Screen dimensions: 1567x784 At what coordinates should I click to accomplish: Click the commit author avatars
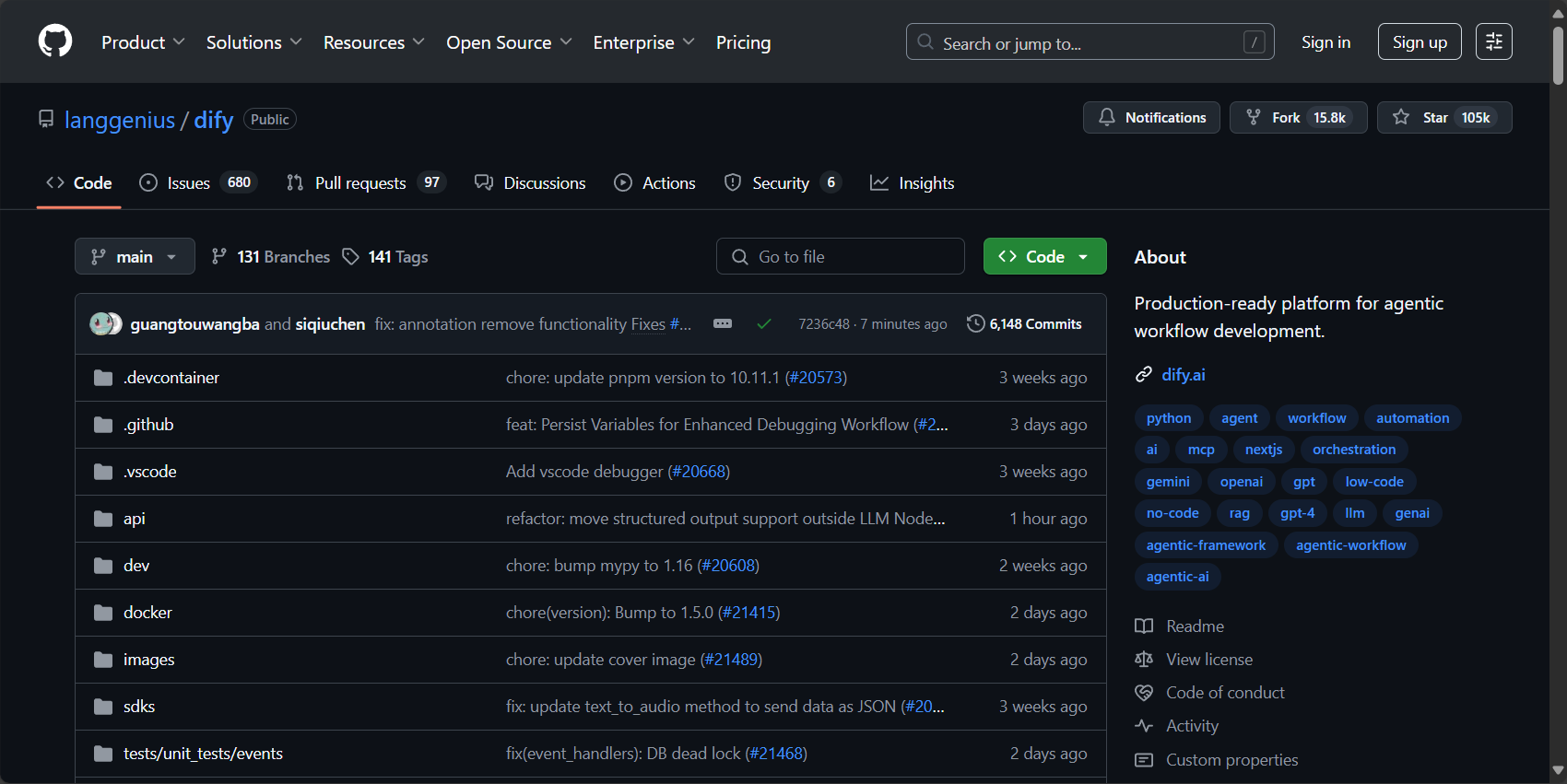coord(106,323)
